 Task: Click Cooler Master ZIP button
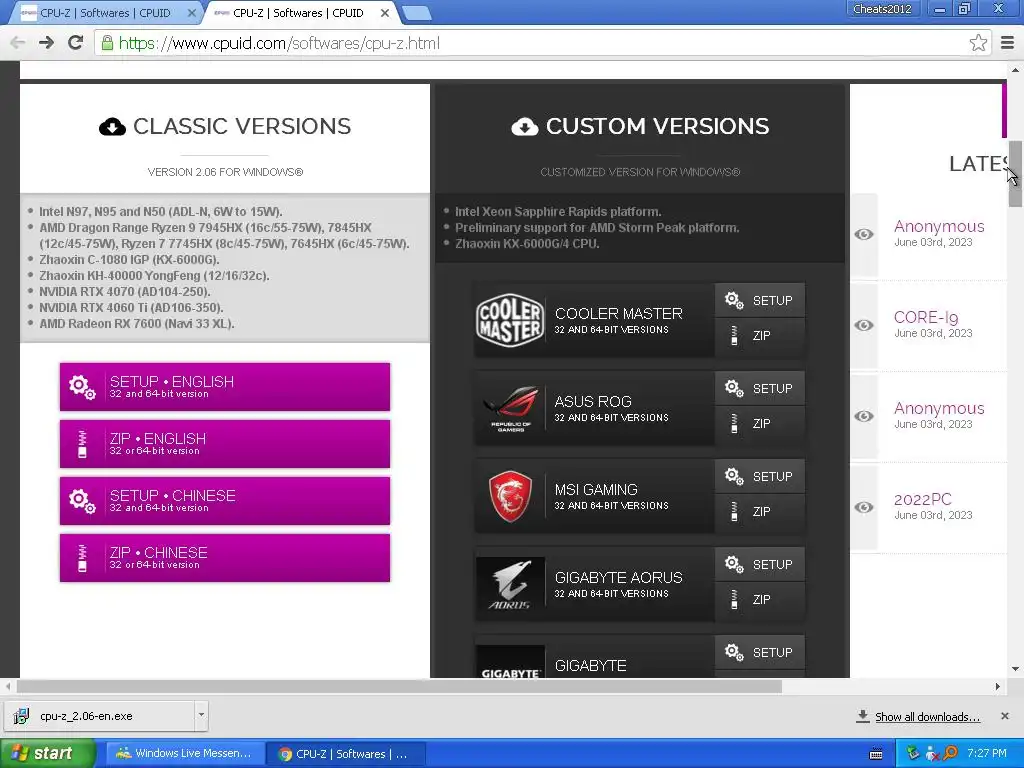click(760, 336)
